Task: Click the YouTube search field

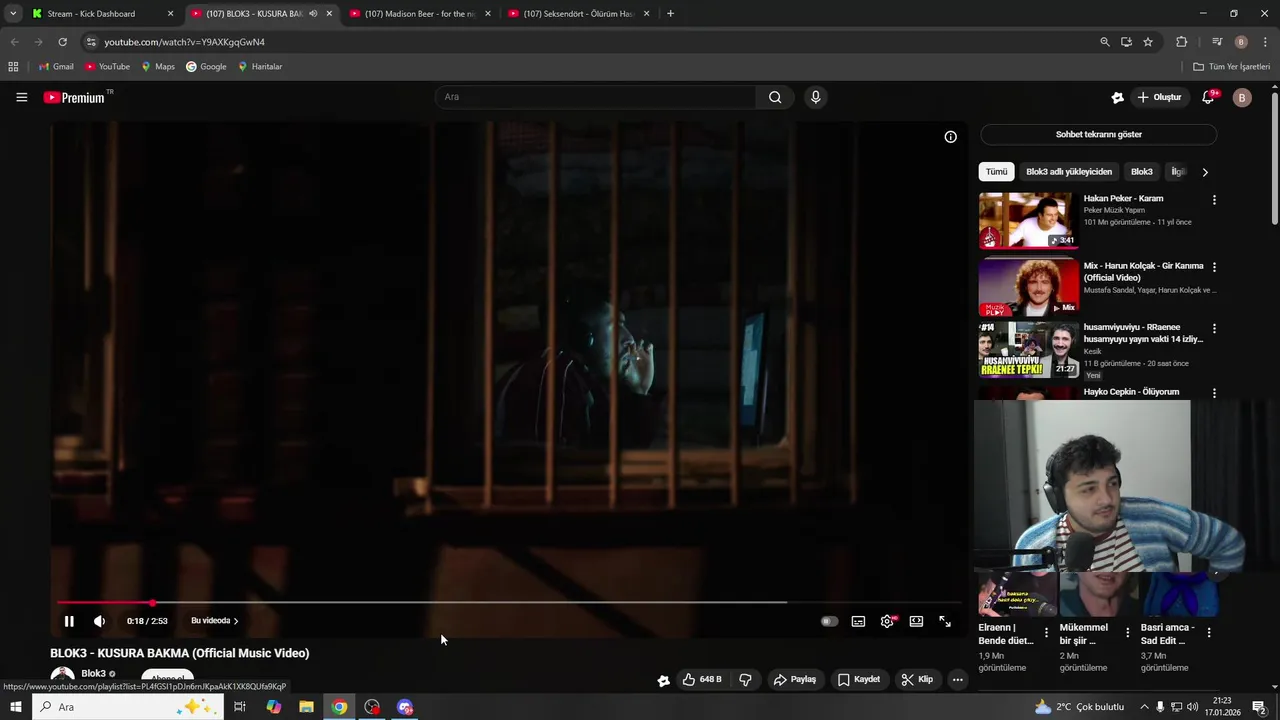Action: [596, 97]
